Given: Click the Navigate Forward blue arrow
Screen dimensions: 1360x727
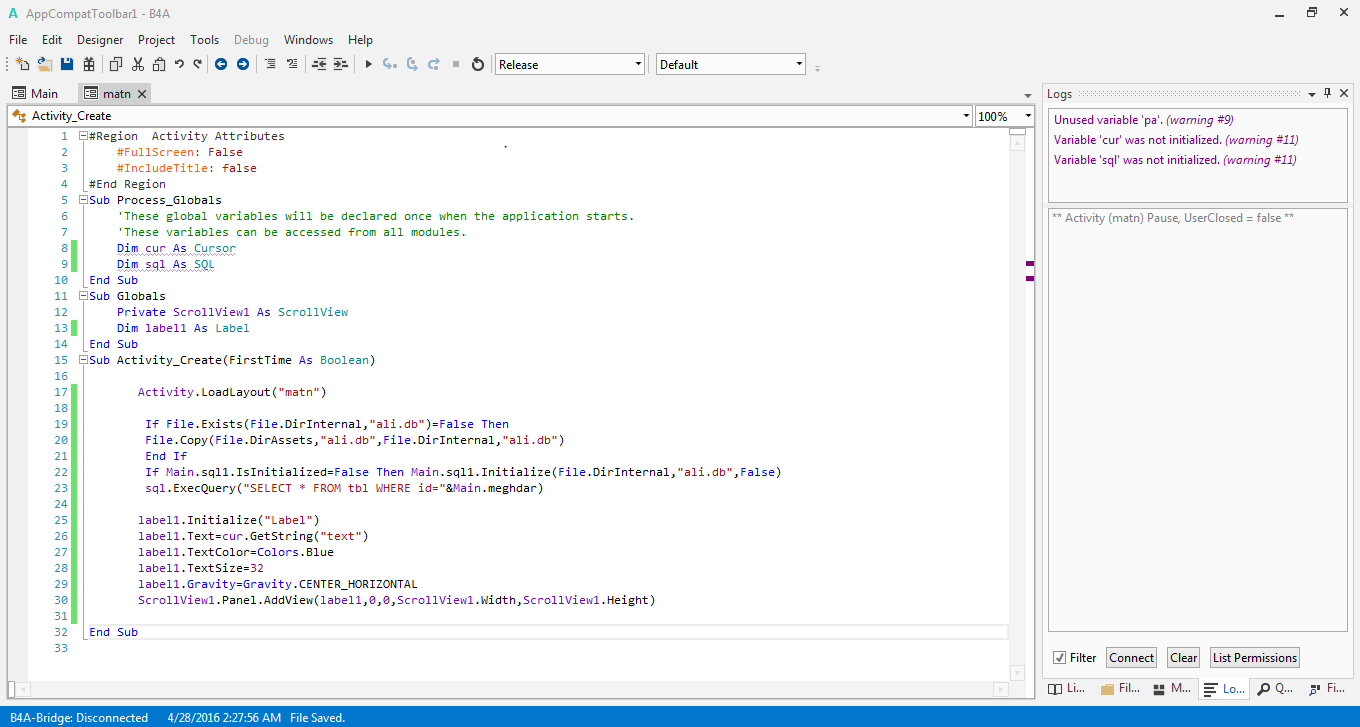Looking at the screenshot, I should click(242, 64).
